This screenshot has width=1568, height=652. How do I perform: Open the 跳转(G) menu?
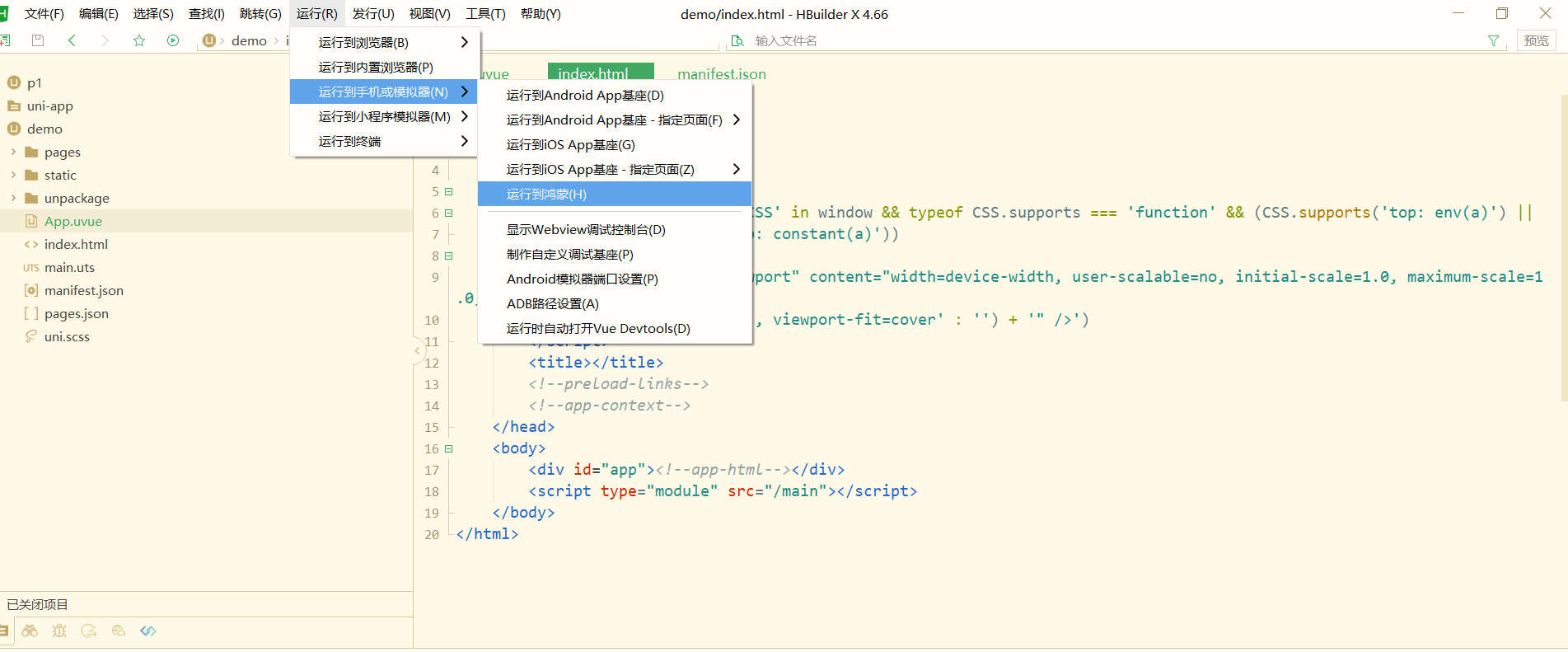(x=260, y=14)
